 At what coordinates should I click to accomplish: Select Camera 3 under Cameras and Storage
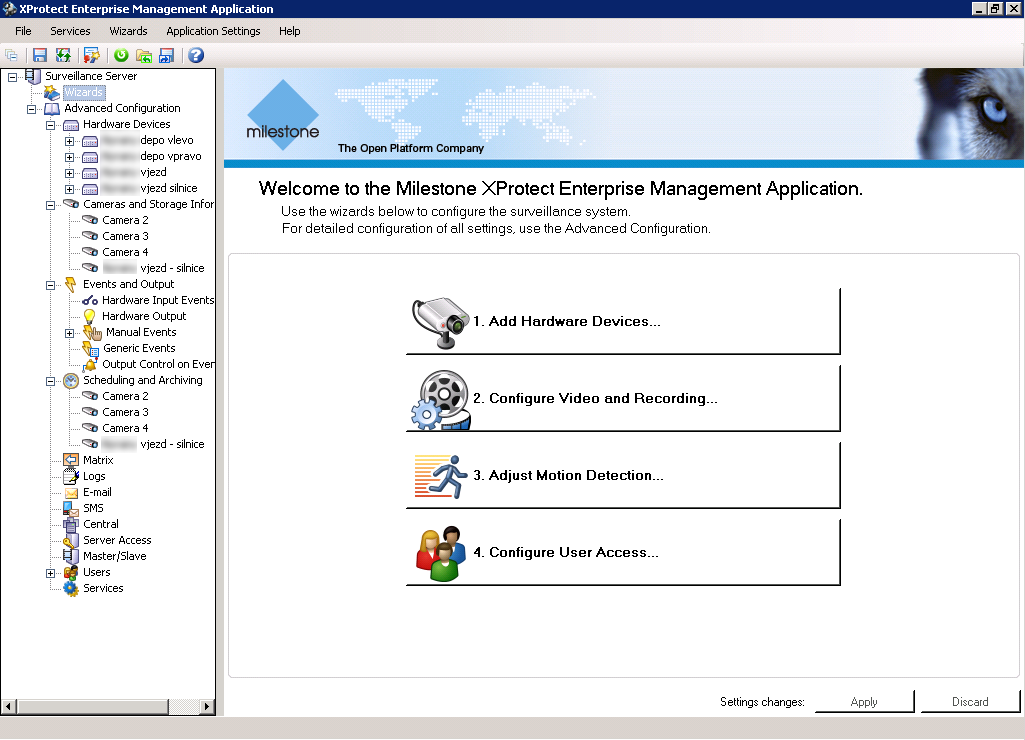tap(125, 236)
